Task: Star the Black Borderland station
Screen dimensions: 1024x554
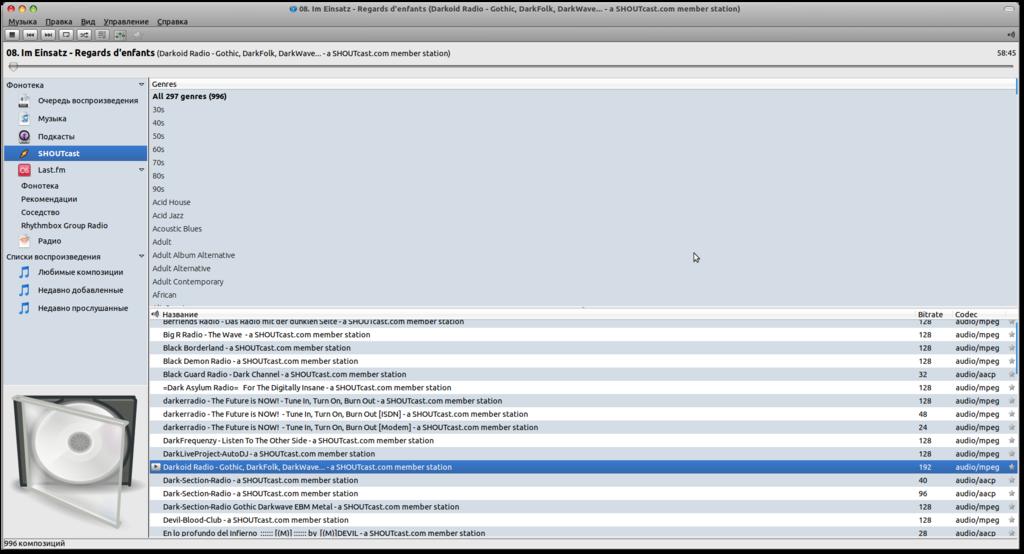Action: pyautogui.click(x=1012, y=348)
